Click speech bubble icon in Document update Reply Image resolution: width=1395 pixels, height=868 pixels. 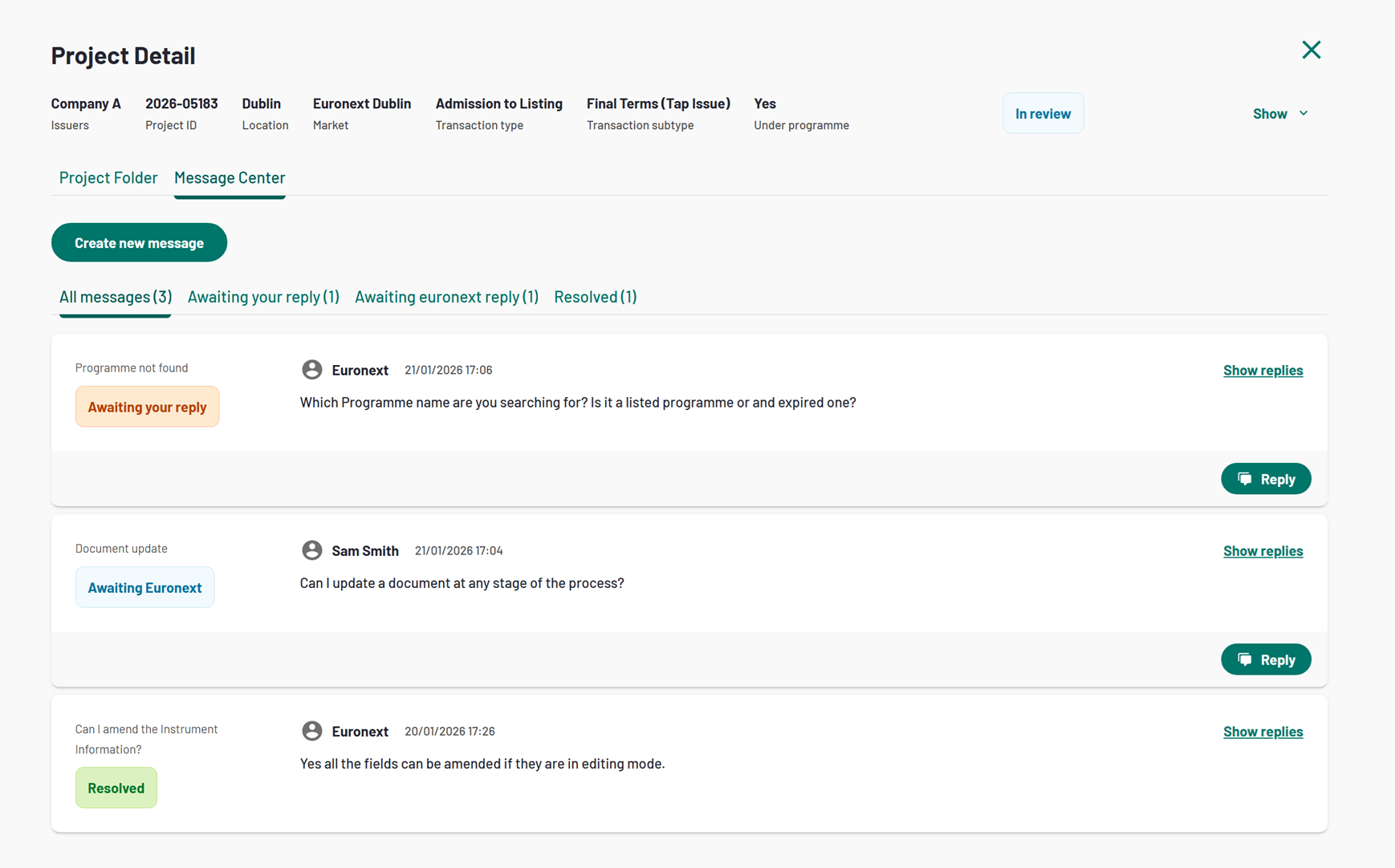(x=1245, y=659)
